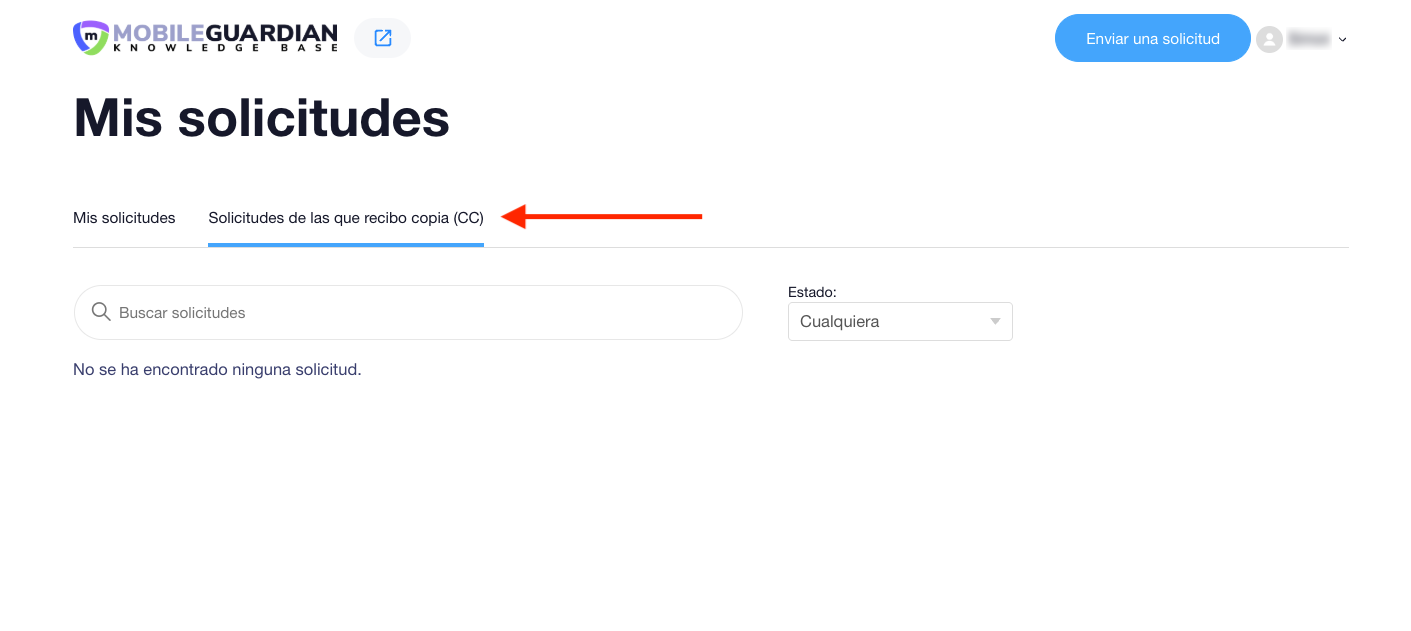The image size is (1411, 631).
Task: Click the "MOBILEGUARDIAN" wordmark text
Action: point(225,33)
